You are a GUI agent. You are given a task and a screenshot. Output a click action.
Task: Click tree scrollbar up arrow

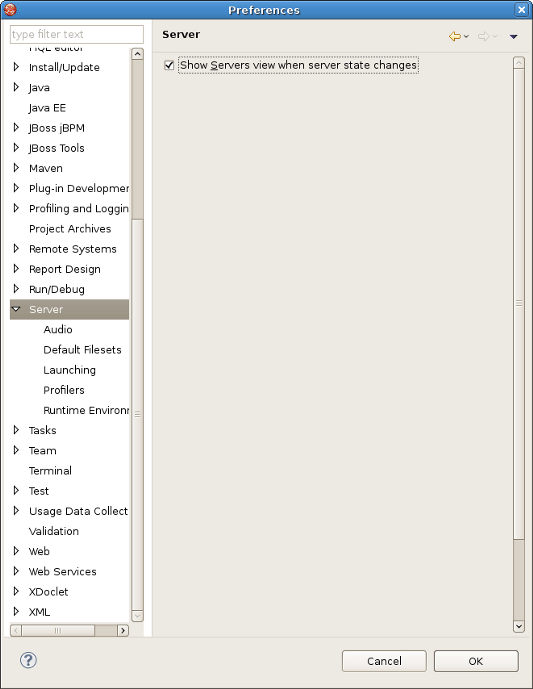(x=138, y=54)
